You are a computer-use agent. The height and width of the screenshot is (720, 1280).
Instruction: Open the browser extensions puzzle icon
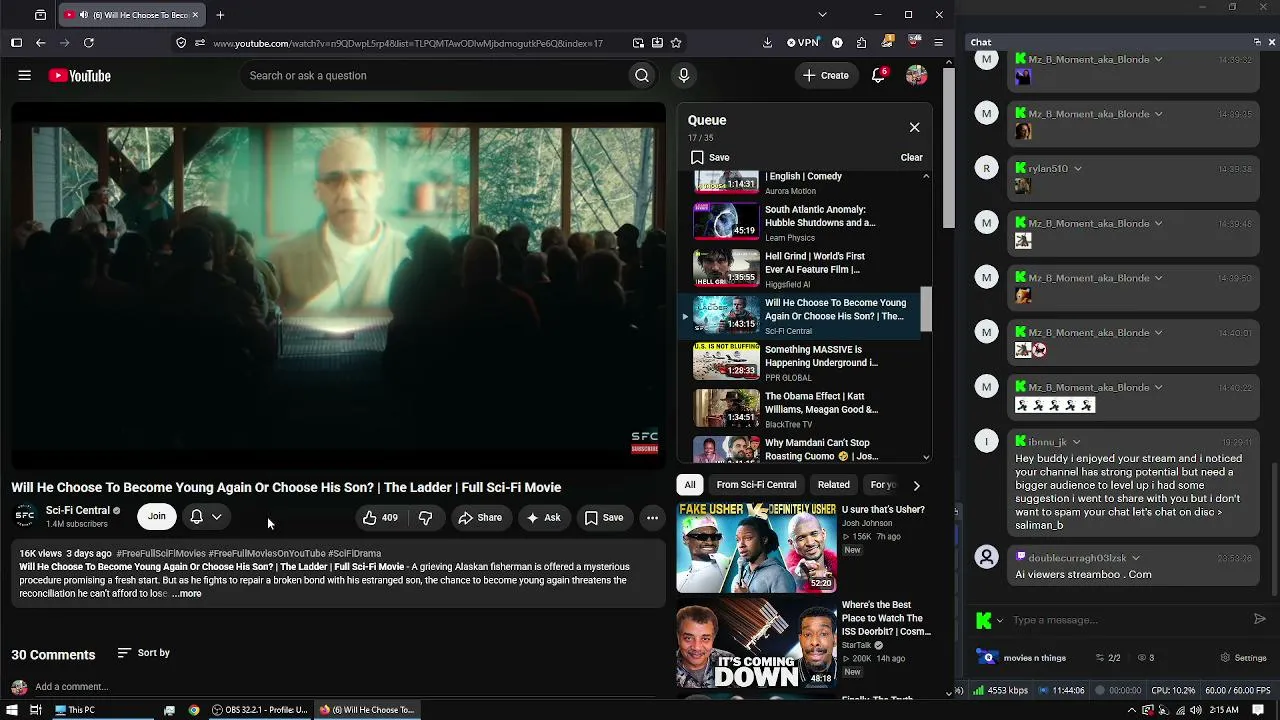click(861, 43)
